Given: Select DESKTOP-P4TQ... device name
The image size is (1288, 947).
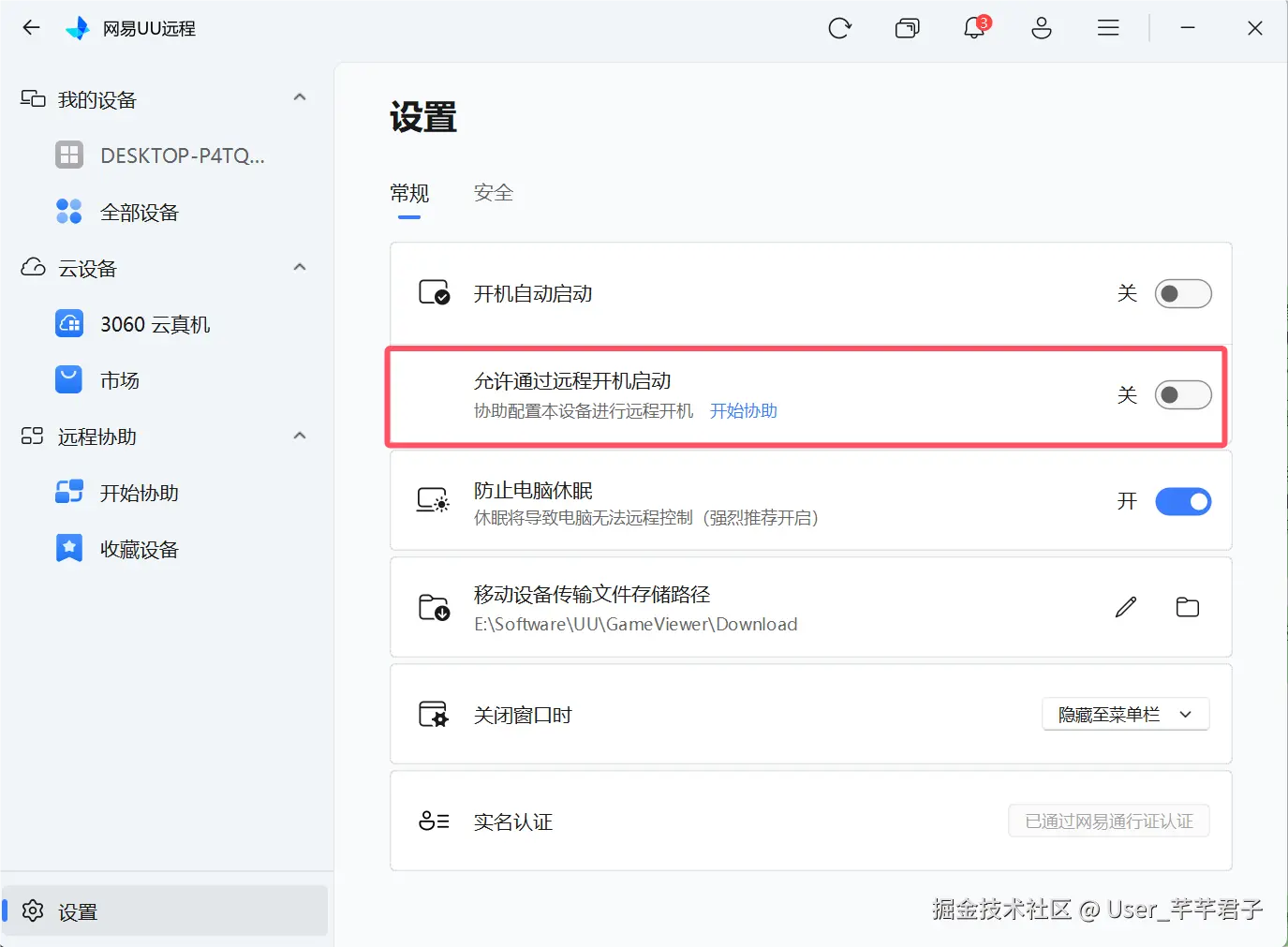Looking at the screenshot, I should (x=183, y=155).
